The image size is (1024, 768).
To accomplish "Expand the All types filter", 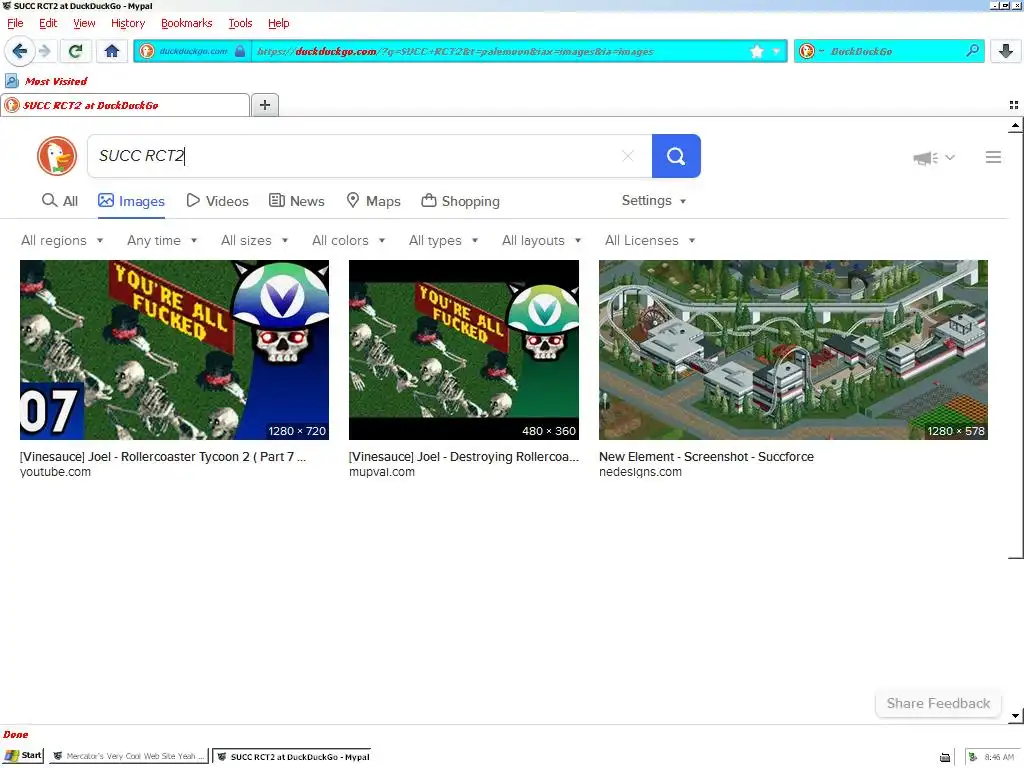I will (443, 240).
